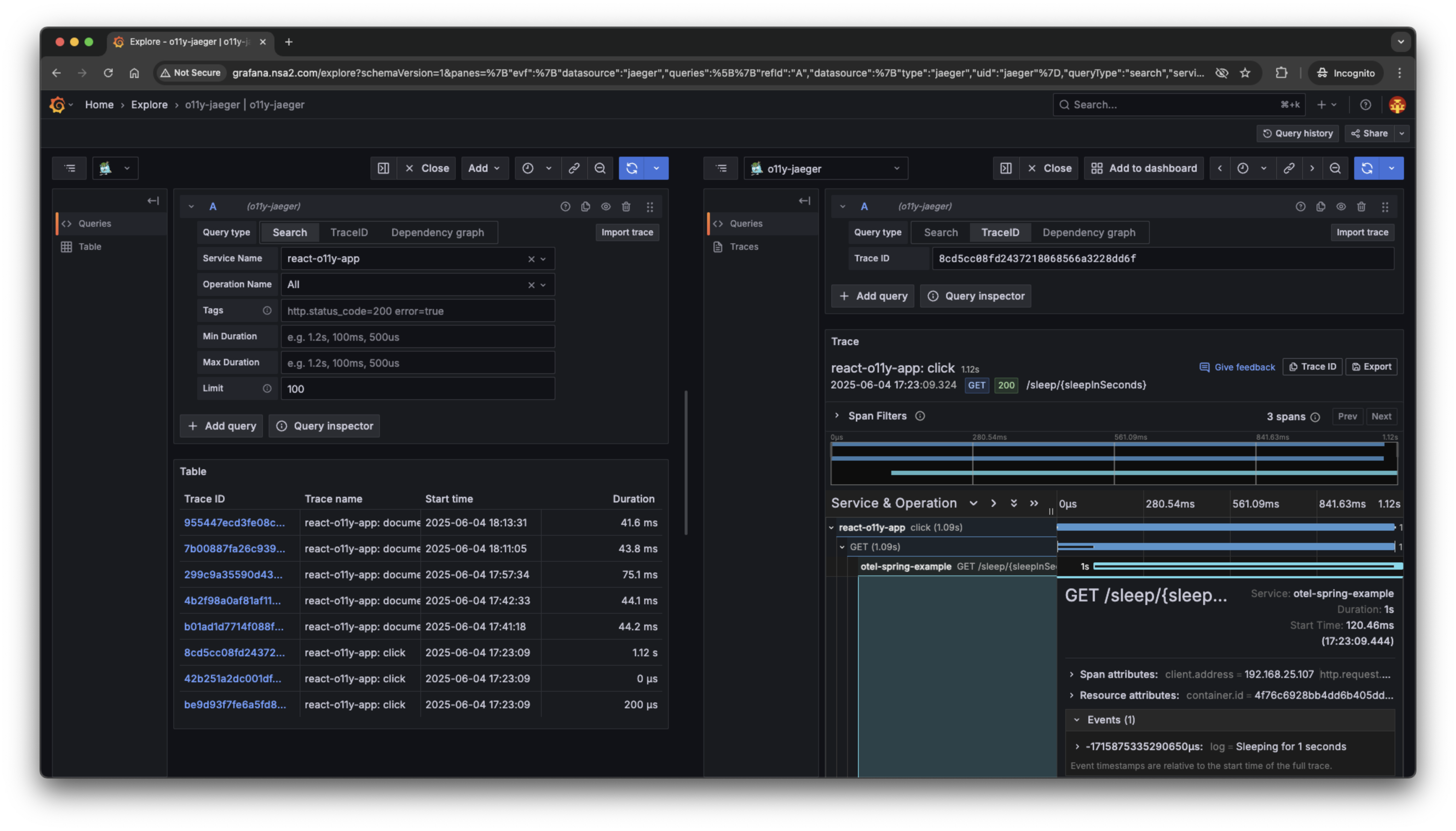This screenshot has height=831, width=1456.
Task: Collapse left pane sidebar with arrow icon
Action: pos(153,201)
